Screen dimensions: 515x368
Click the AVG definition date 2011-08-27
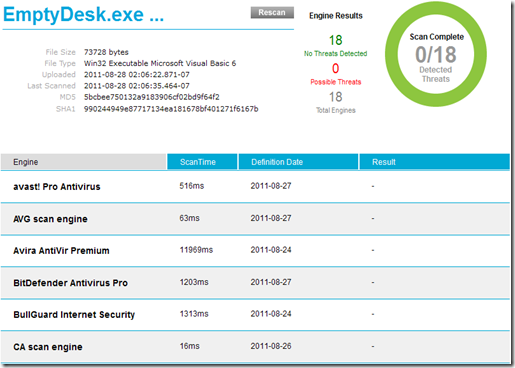coord(271,218)
